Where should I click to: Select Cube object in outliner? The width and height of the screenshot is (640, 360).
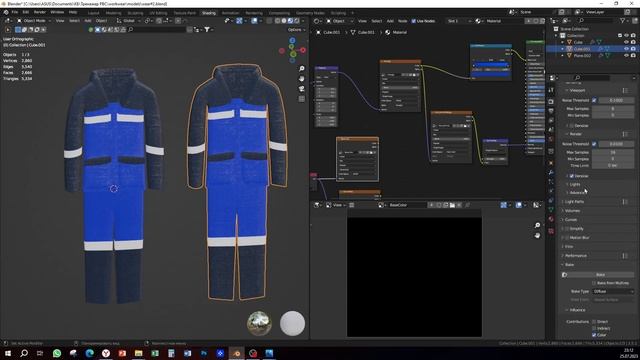(x=578, y=42)
